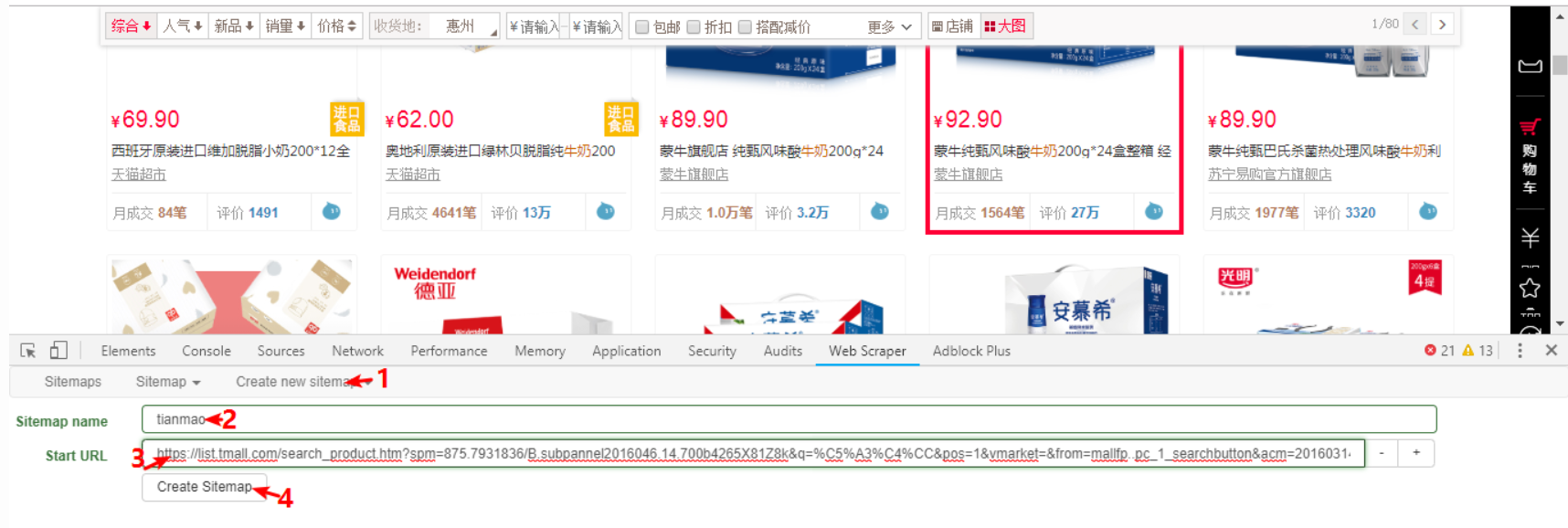1568x528 pixels.
Task: Click the star favorites sidebar icon
Action: coord(1530,289)
